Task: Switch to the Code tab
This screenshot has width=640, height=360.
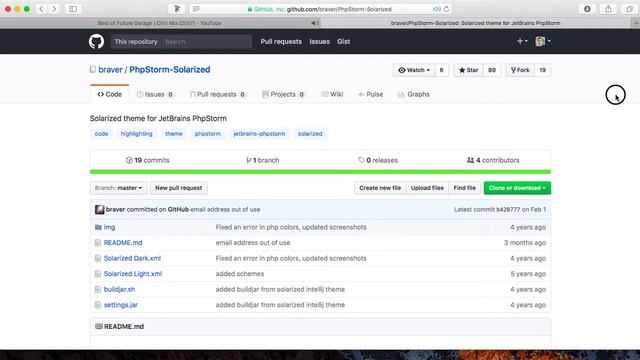Action: coord(109,94)
